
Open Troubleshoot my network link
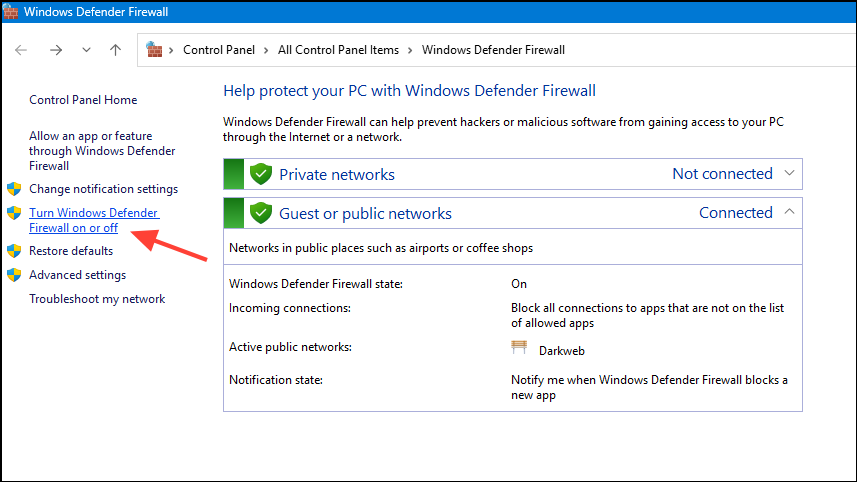[97, 299]
